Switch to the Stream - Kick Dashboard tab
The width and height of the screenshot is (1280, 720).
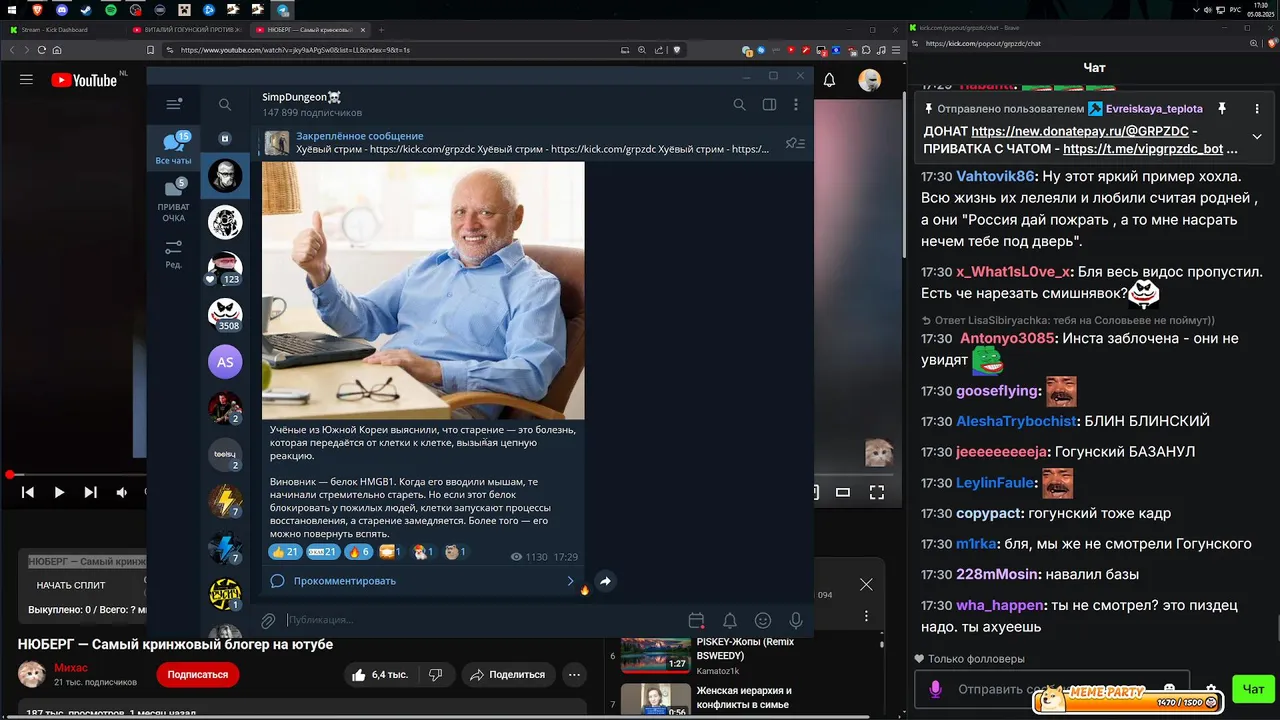[65, 30]
